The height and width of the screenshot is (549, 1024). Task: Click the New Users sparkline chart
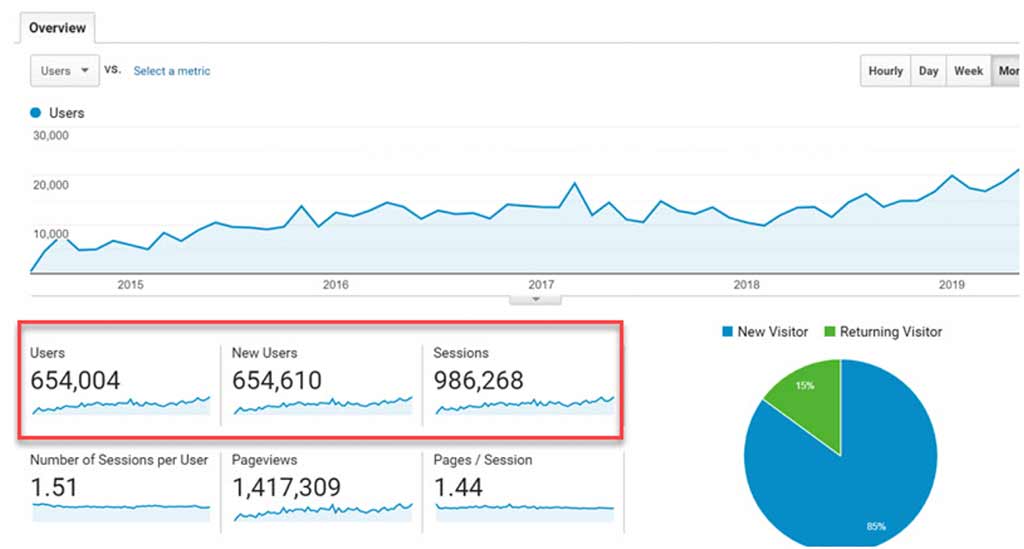pyautogui.click(x=323, y=405)
